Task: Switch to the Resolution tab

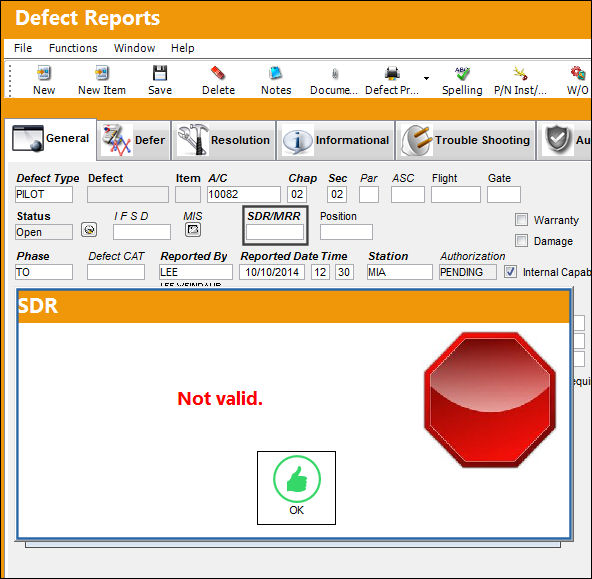Action: (x=224, y=140)
